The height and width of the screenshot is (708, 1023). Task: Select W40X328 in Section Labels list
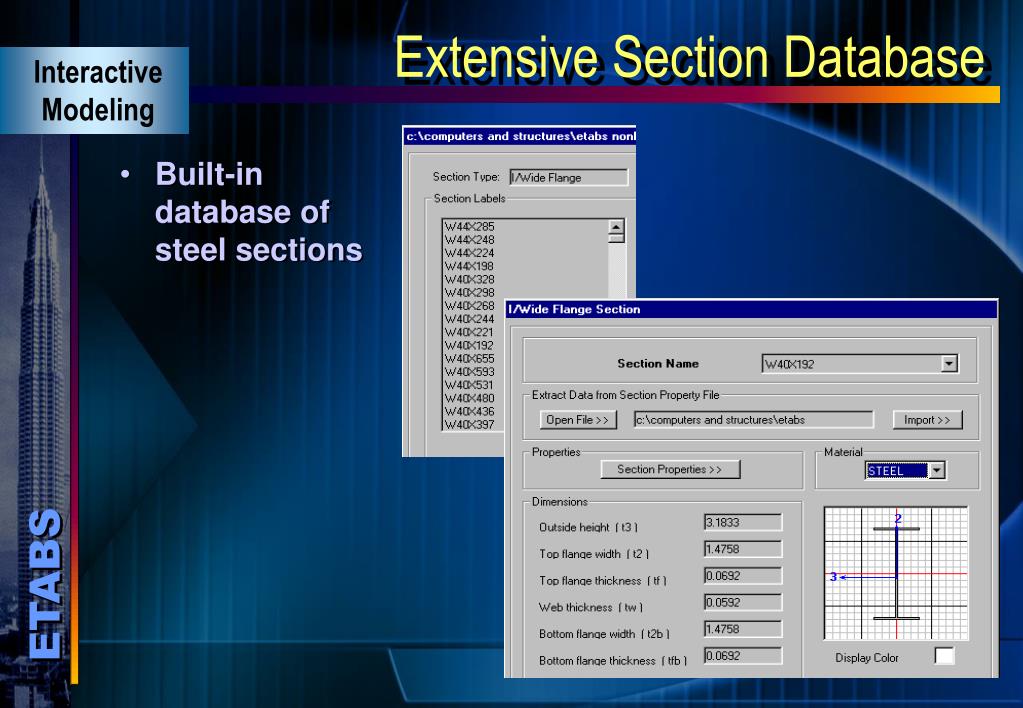[x=470, y=279]
